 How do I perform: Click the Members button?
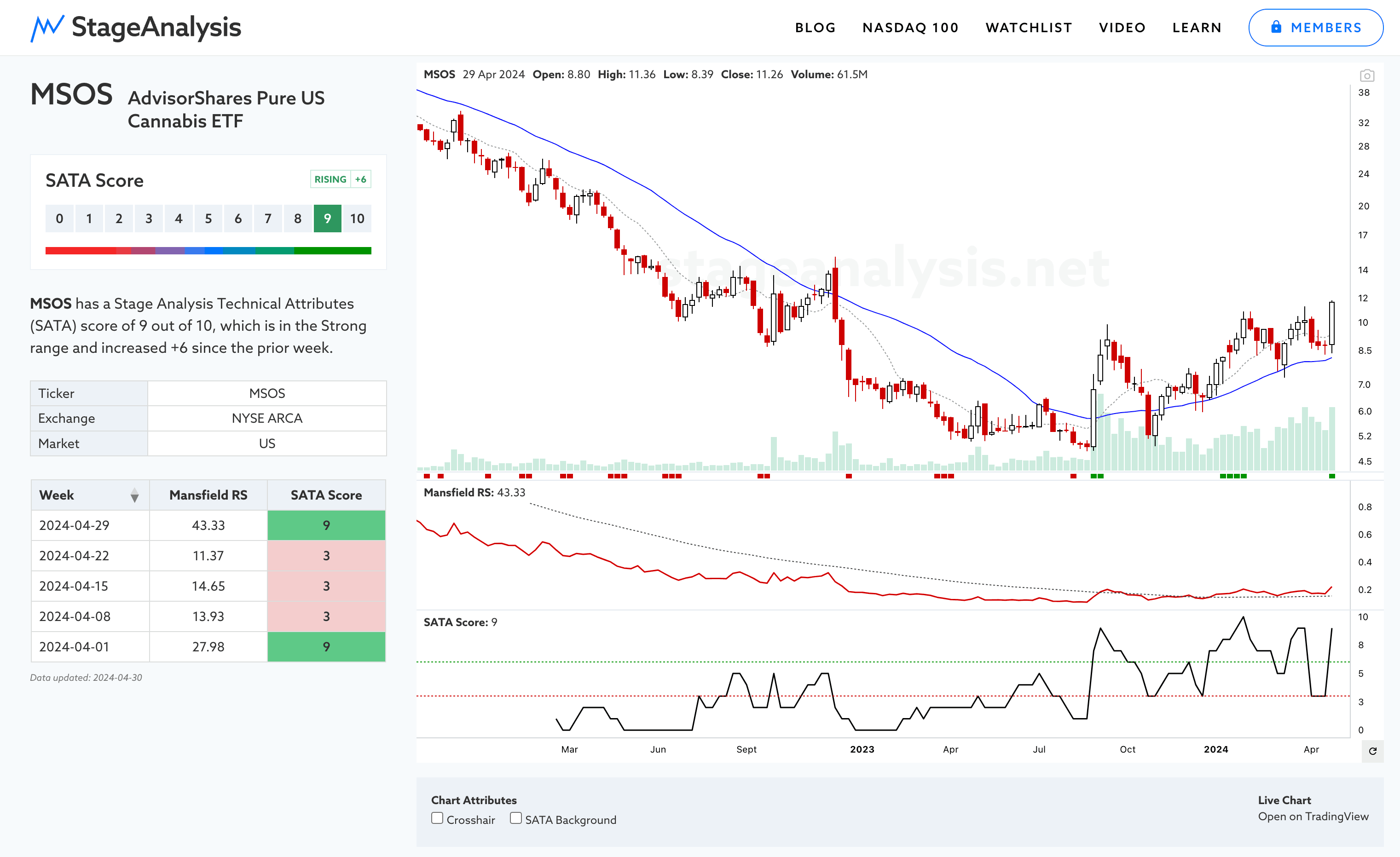click(x=1315, y=27)
